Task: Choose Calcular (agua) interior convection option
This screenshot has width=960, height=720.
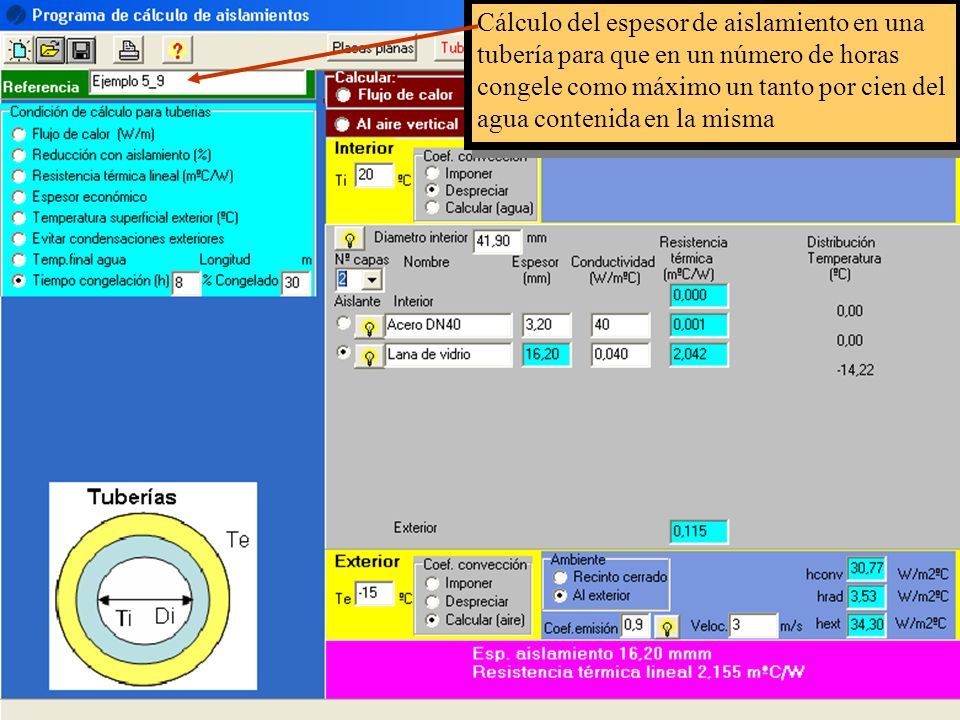Action: coord(432,208)
